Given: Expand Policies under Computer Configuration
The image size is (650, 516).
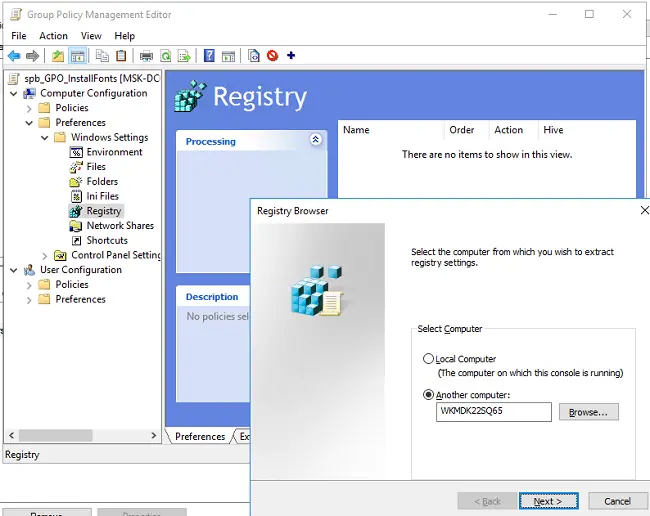Looking at the screenshot, I should [x=29, y=109].
